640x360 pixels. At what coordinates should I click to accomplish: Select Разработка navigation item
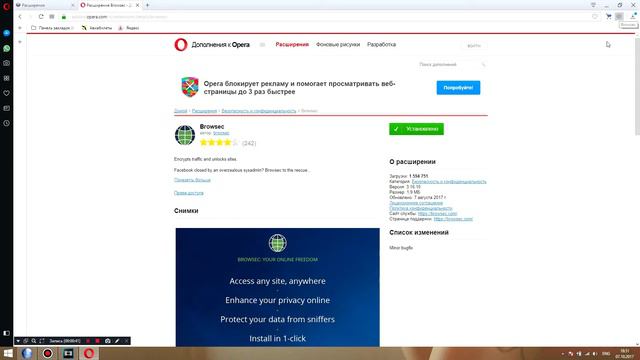pyautogui.click(x=381, y=44)
